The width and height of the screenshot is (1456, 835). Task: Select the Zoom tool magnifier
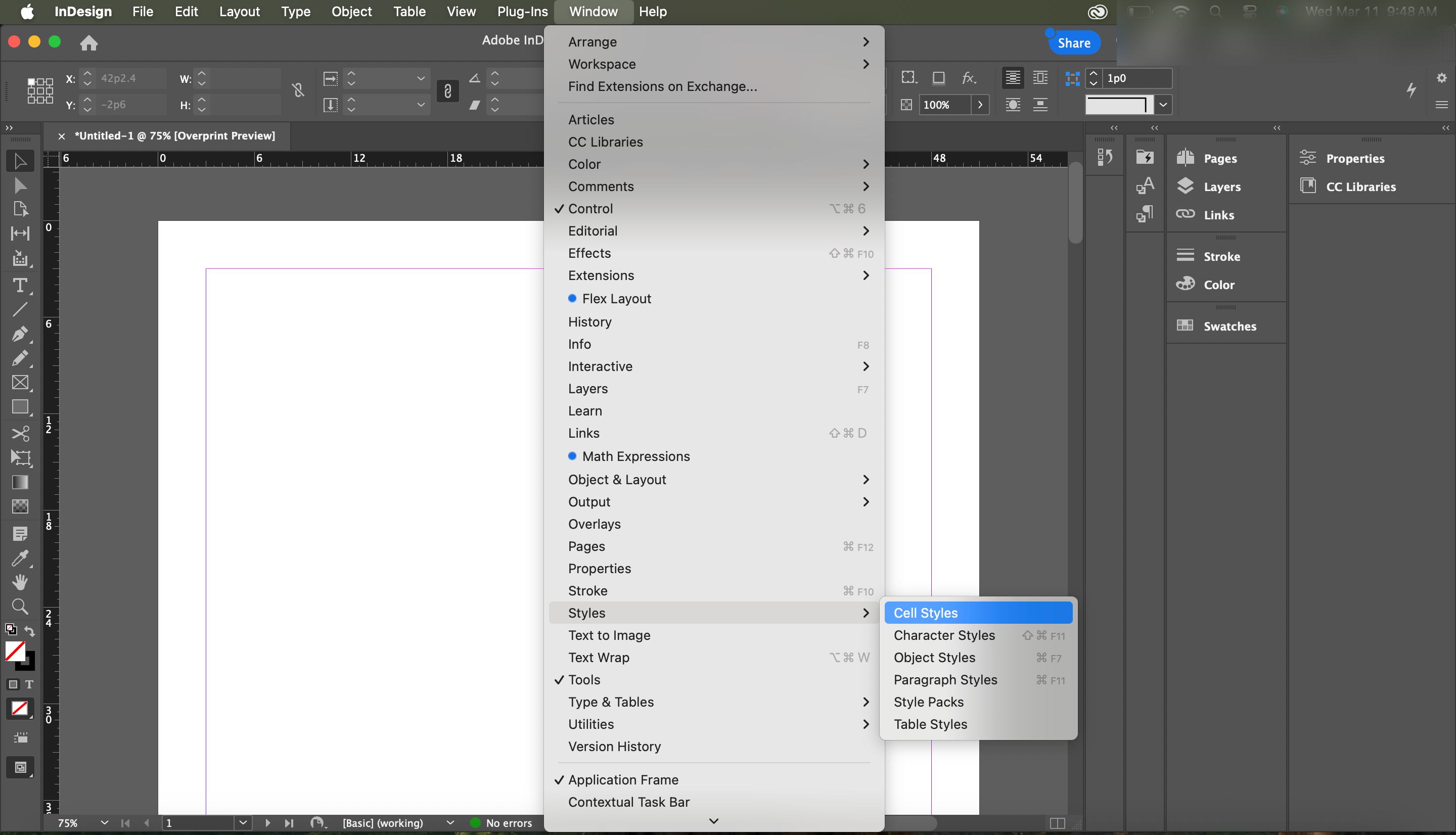pos(20,606)
